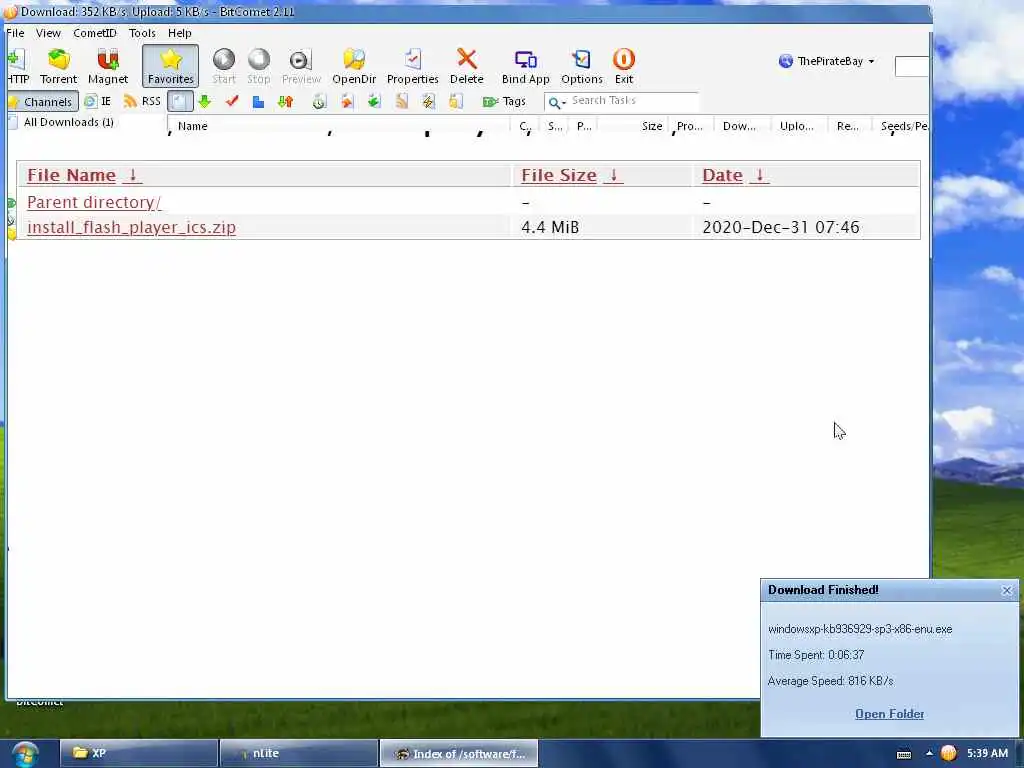Click the tan document filter icon
Viewport: 1024px width, 768px height.
[402, 101]
